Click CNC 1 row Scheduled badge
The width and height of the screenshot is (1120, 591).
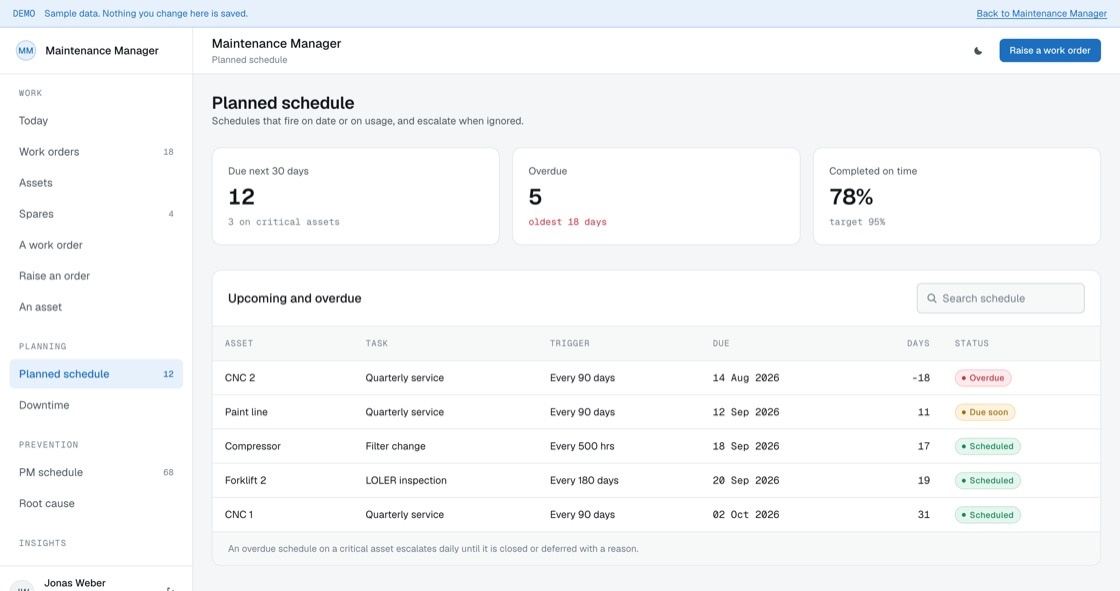[988, 515]
